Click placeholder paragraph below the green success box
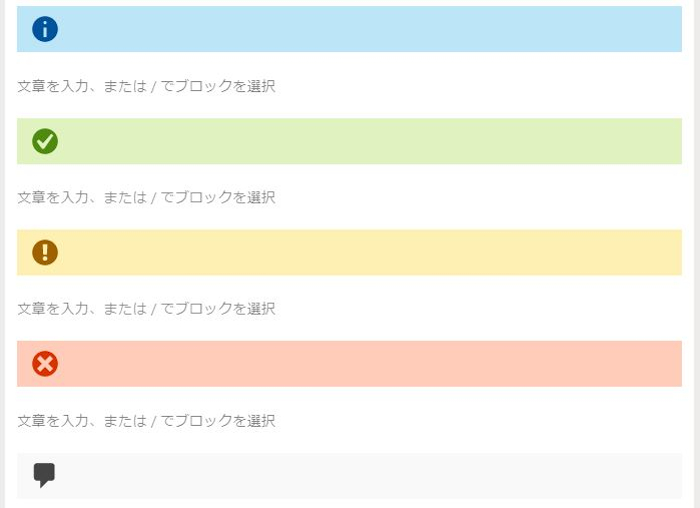Image resolution: width=700 pixels, height=508 pixels. (x=146, y=197)
